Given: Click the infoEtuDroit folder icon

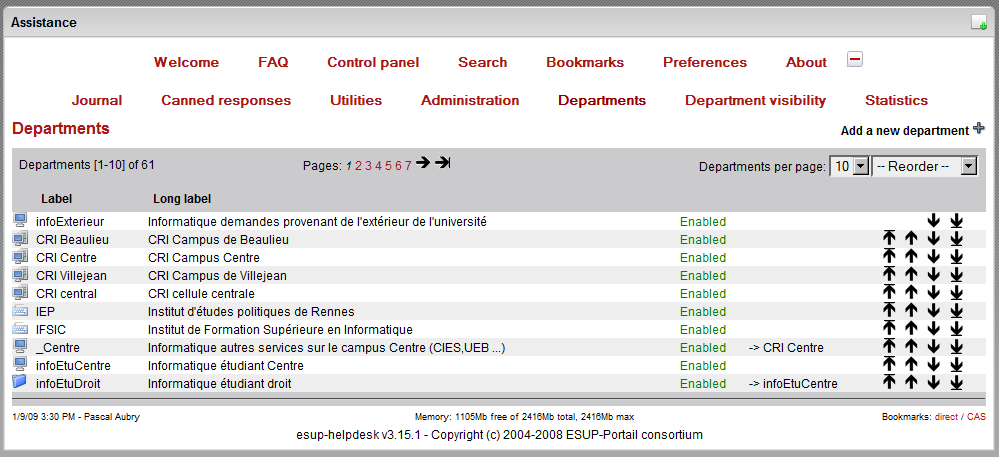Looking at the screenshot, I should pos(20,383).
